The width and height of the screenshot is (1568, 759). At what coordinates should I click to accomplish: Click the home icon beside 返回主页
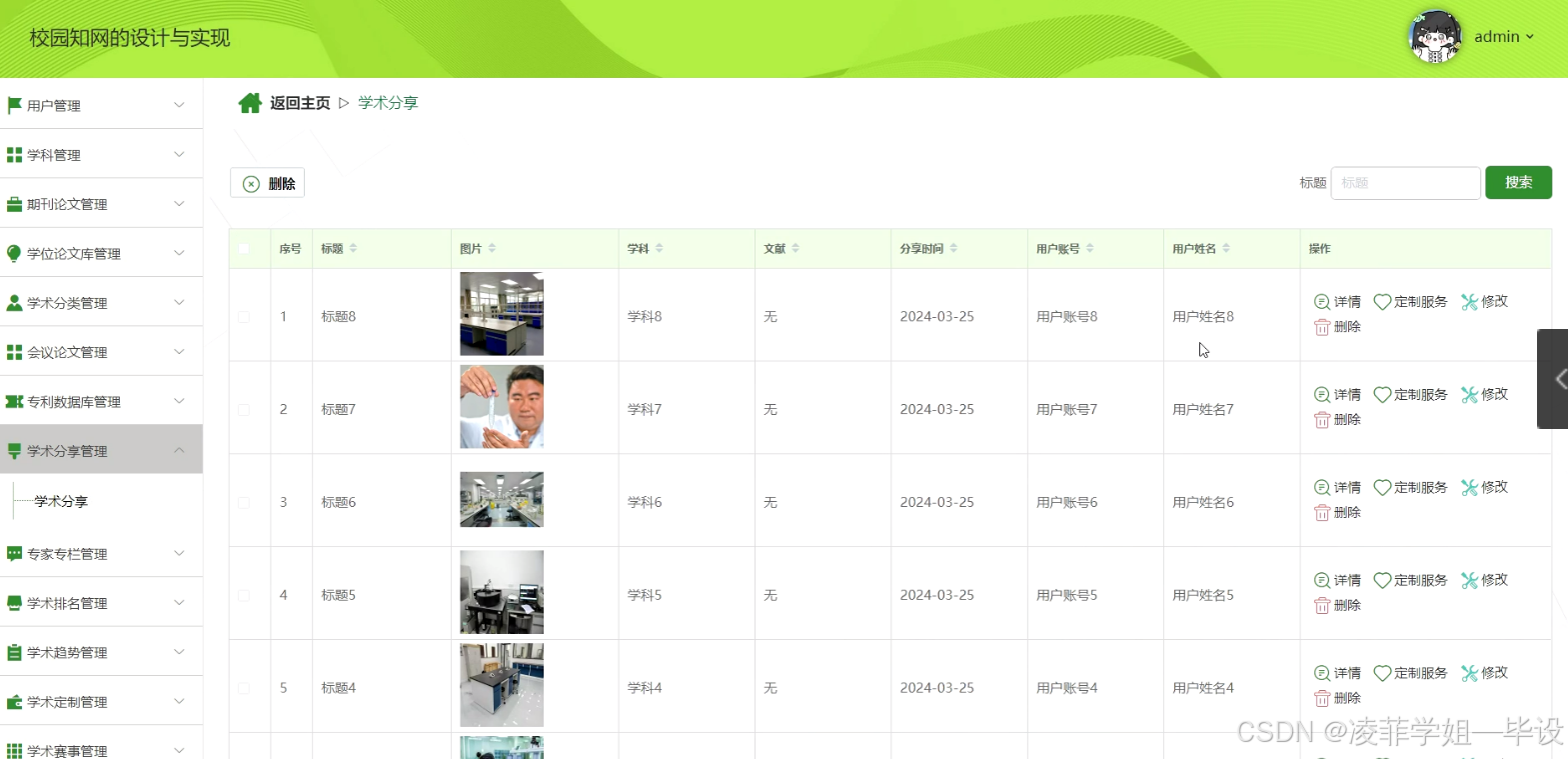point(250,103)
